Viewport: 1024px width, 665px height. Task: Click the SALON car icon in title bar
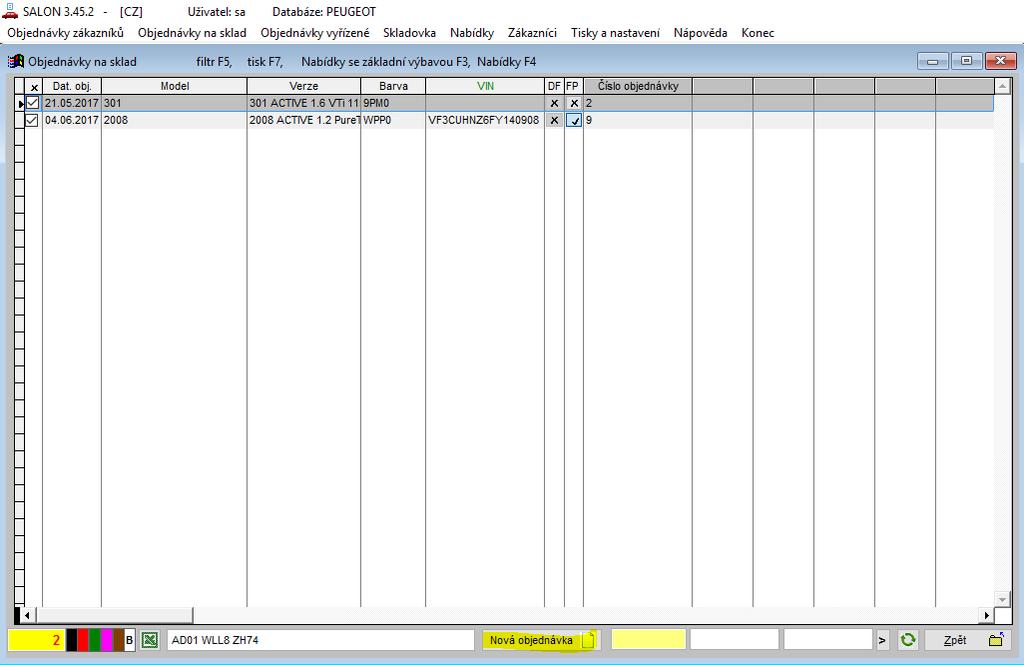tap(10, 11)
